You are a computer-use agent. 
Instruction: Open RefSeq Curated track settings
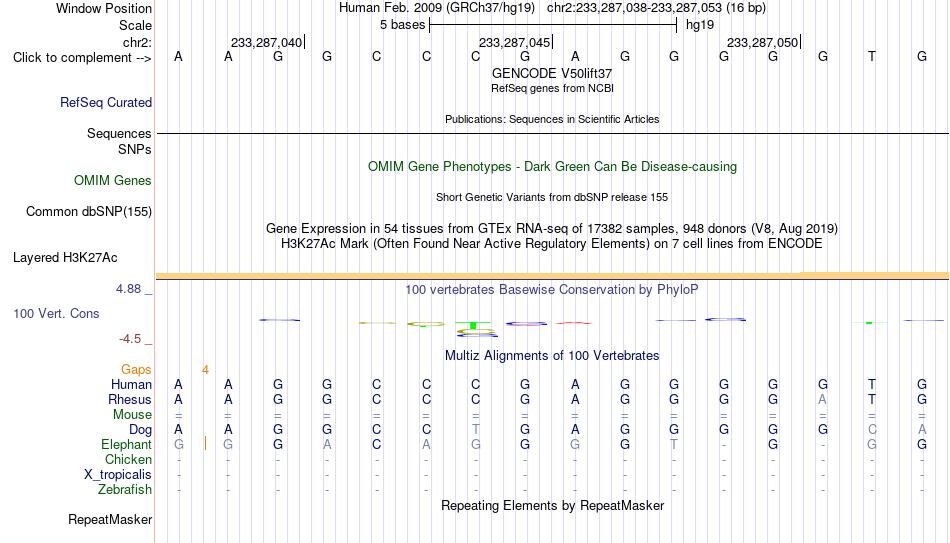(106, 102)
